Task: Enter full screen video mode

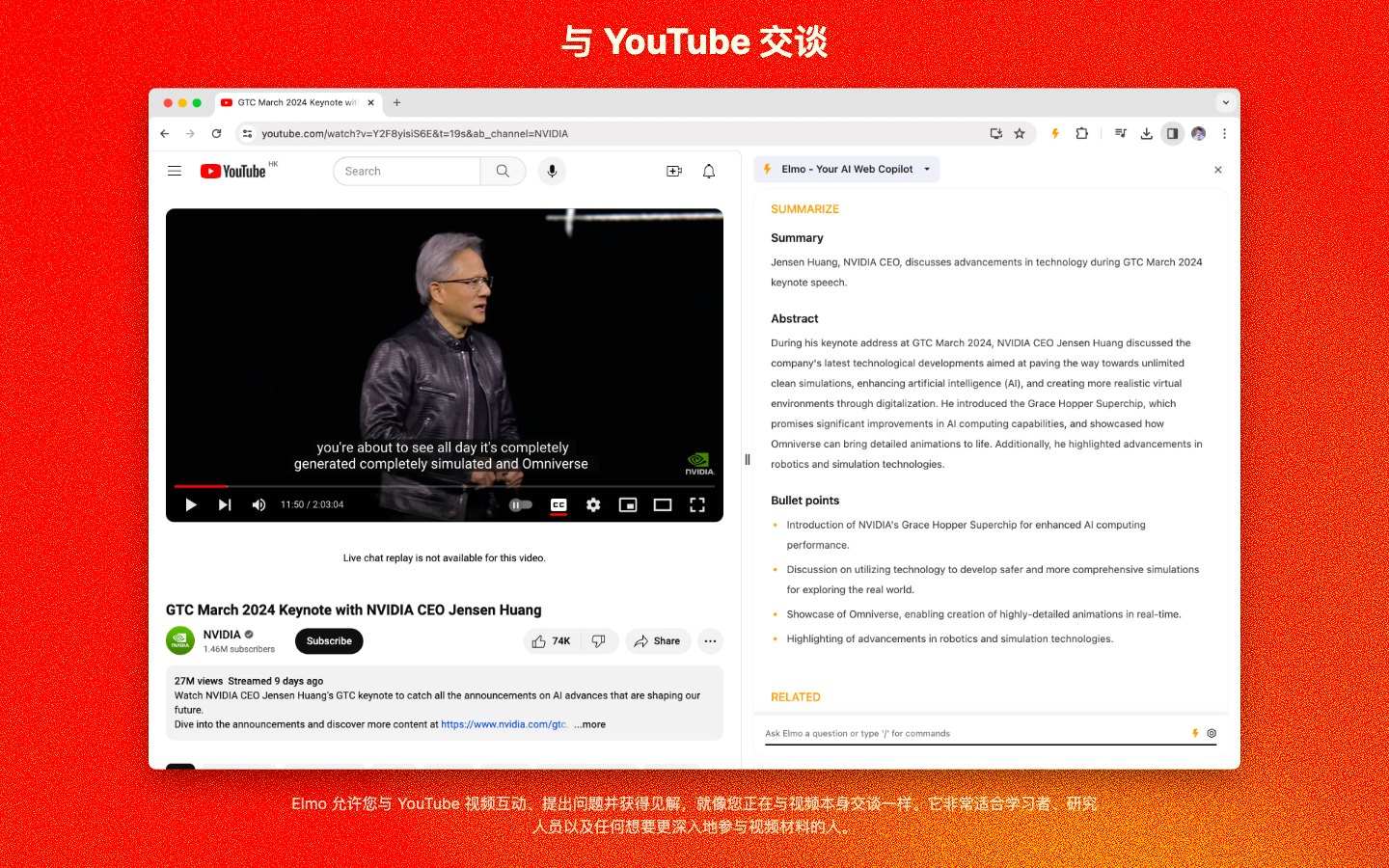Action: click(697, 504)
